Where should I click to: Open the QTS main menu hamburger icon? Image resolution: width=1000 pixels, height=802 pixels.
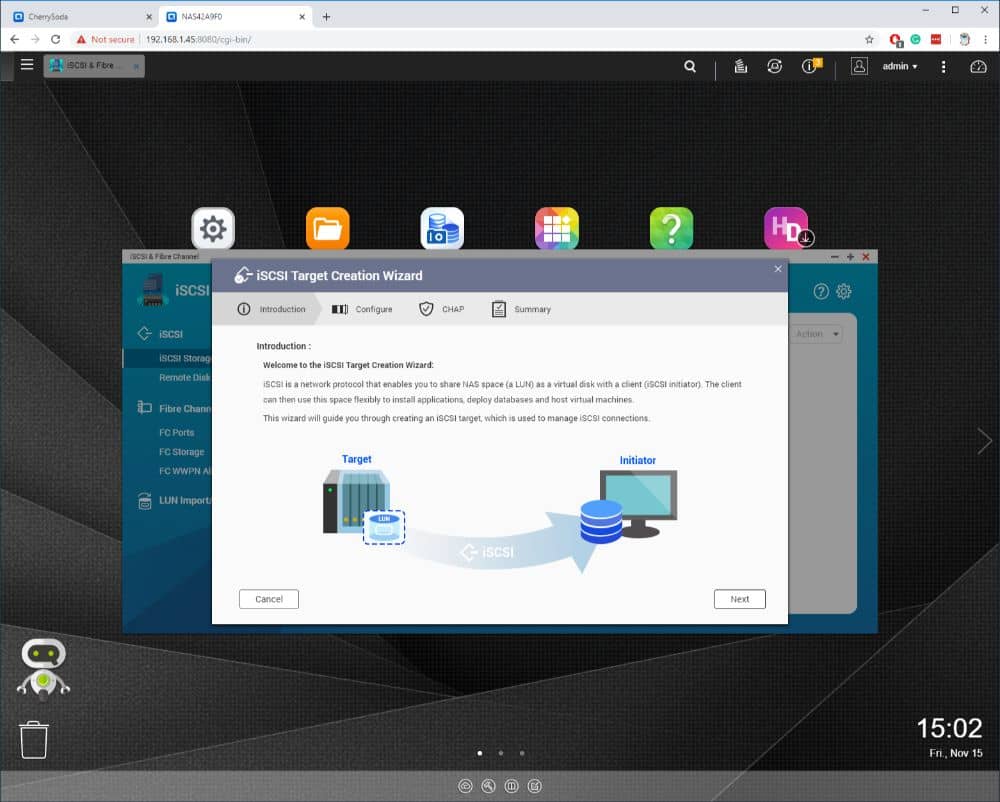(x=27, y=65)
